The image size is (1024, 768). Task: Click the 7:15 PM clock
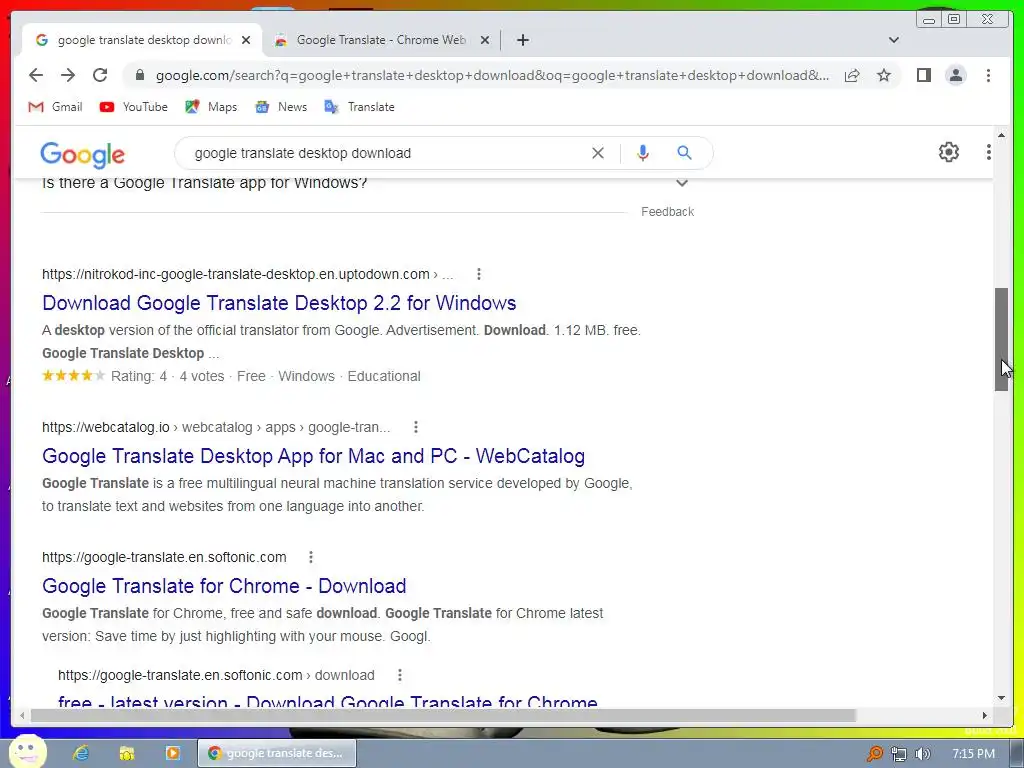(x=973, y=754)
